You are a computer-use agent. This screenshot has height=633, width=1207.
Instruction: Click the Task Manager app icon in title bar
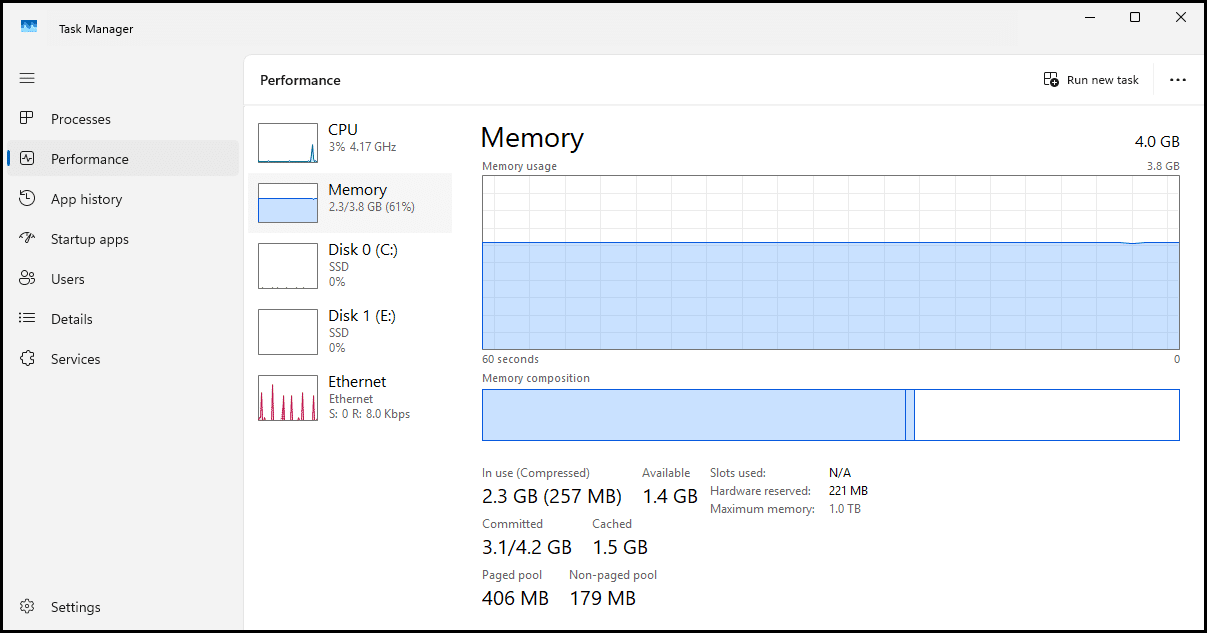click(29, 28)
